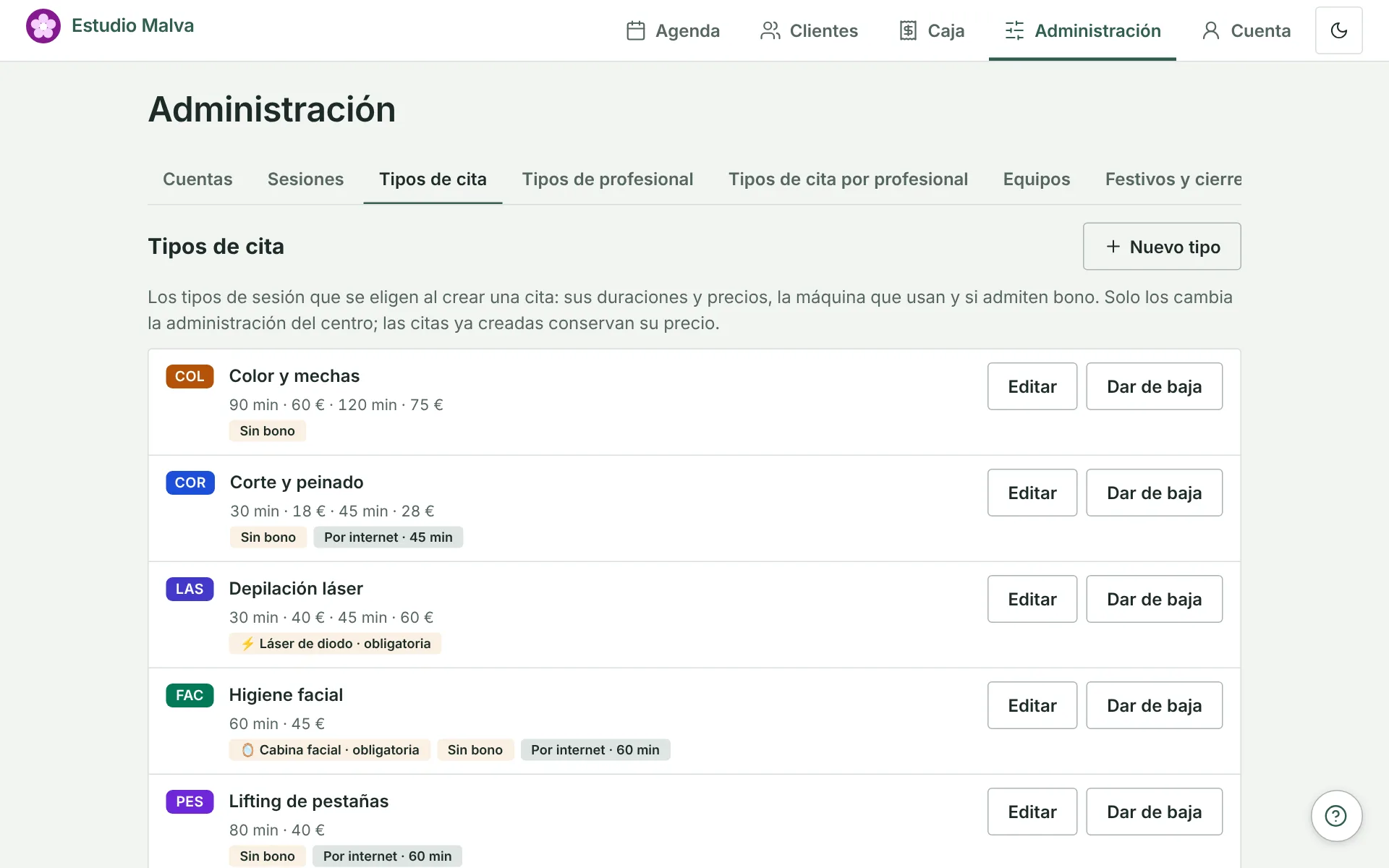Image resolution: width=1389 pixels, height=868 pixels.
Task: Open Caja in the top navigation
Action: tap(932, 30)
